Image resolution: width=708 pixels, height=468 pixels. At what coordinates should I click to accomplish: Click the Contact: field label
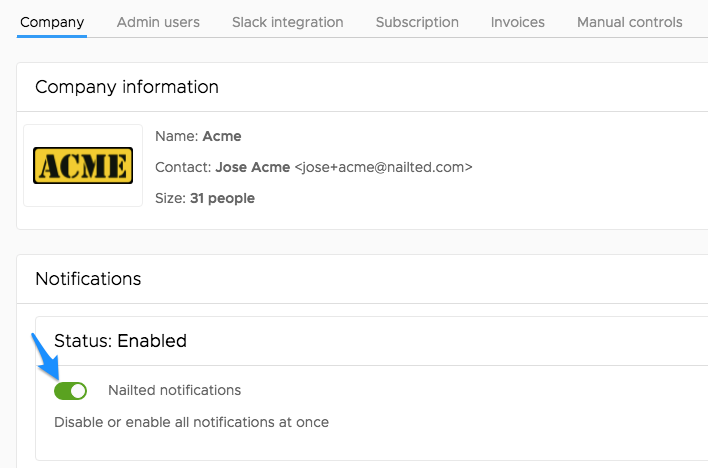pyautogui.click(x=183, y=167)
